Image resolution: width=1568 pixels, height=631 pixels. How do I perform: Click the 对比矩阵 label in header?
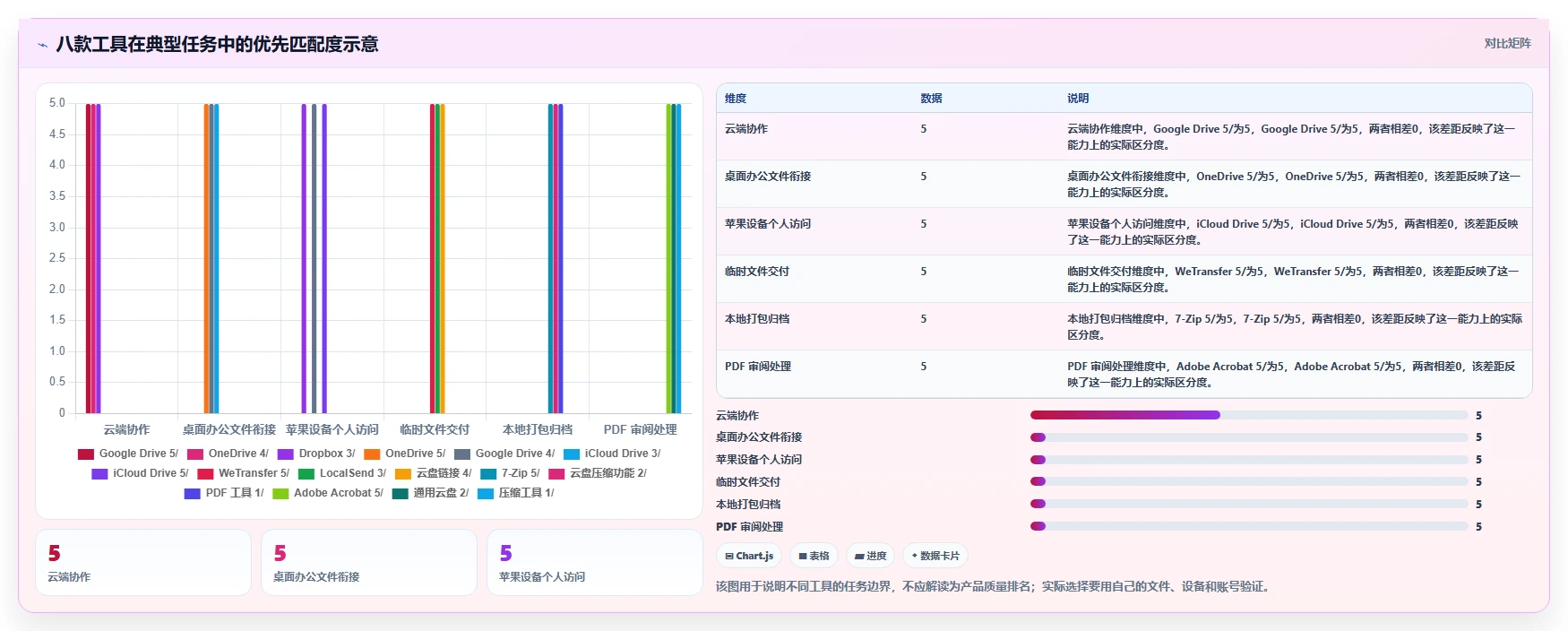pos(1508,43)
